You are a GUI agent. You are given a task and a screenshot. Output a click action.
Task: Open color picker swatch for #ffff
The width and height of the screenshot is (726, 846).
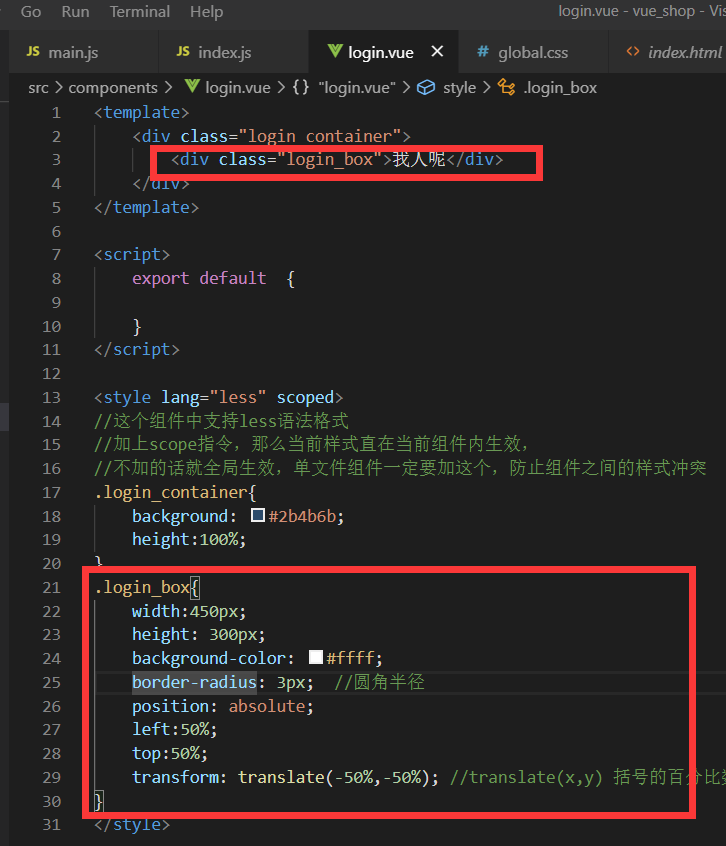click(x=316, y=657)
